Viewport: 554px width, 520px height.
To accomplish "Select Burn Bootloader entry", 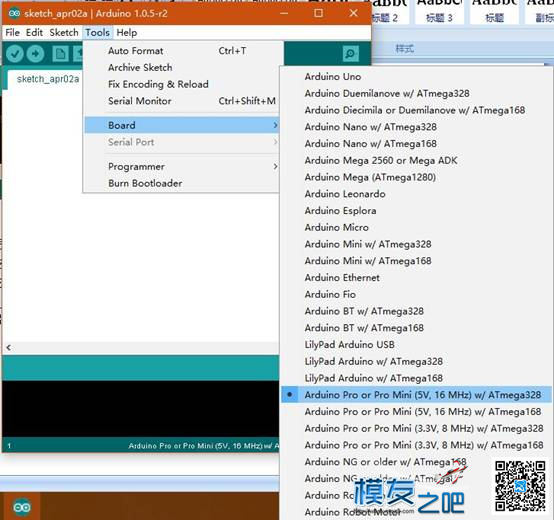I will [x=183, y=183].
